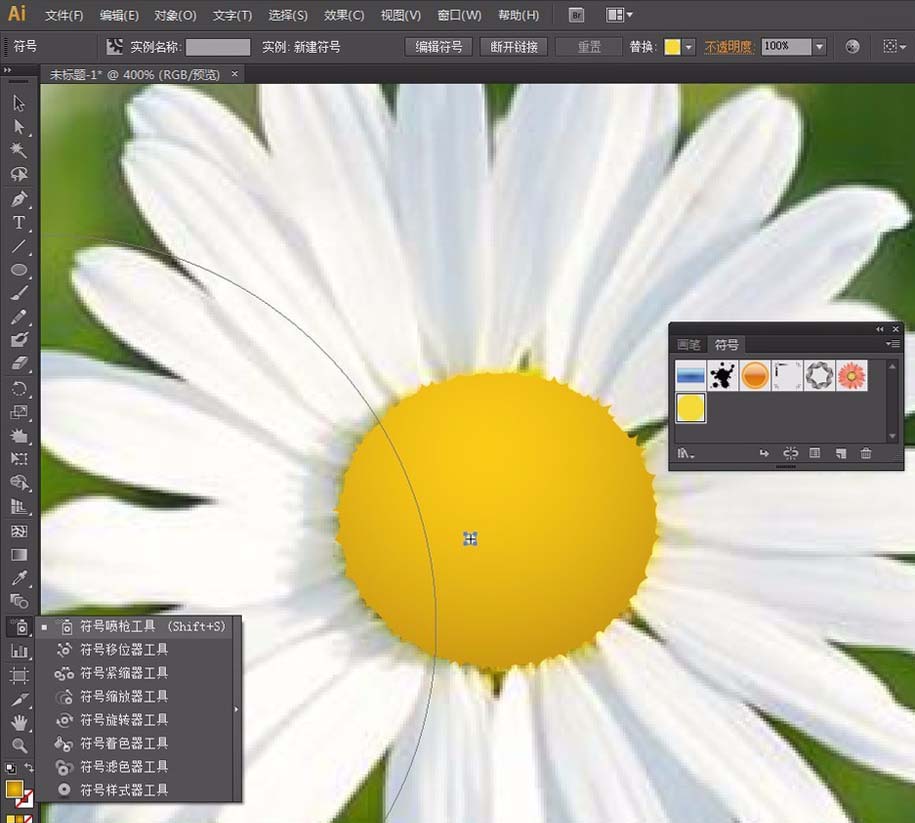This screenshot has width=915, height=823.
Task: Choose 符号移位器工具 from the flyout
Action: tap(134, 650)
